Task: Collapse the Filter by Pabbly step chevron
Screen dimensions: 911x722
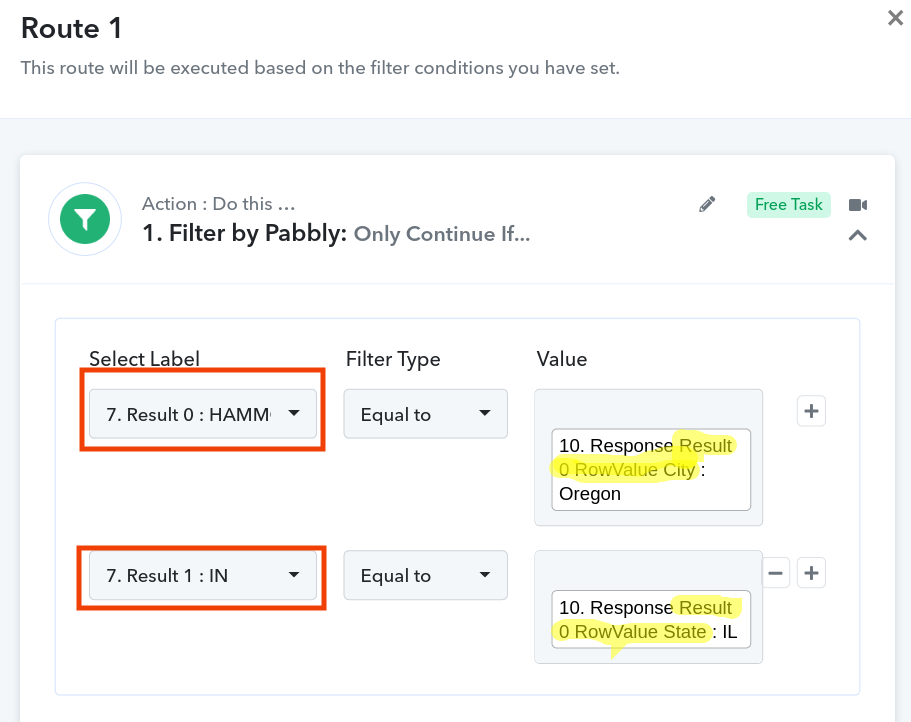Action: tap(858, 235)
